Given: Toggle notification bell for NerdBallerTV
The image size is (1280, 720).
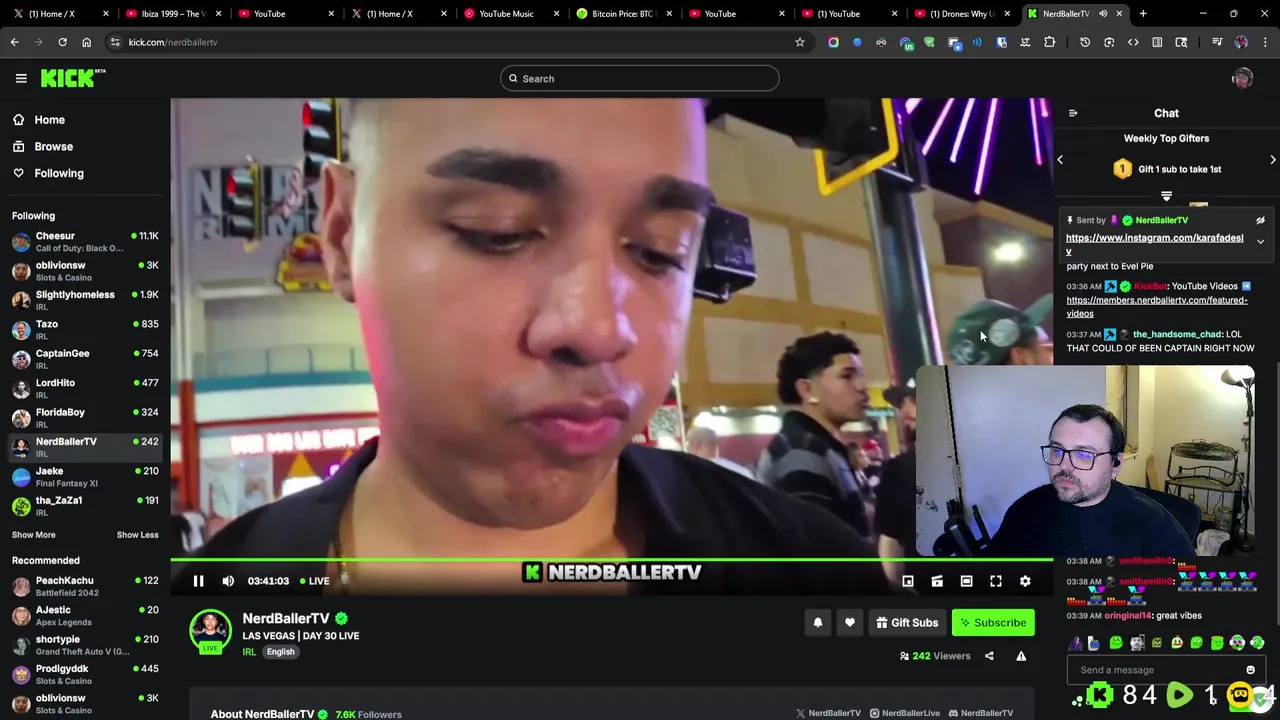Looking at the screenshot, I should tap(817, 623).
